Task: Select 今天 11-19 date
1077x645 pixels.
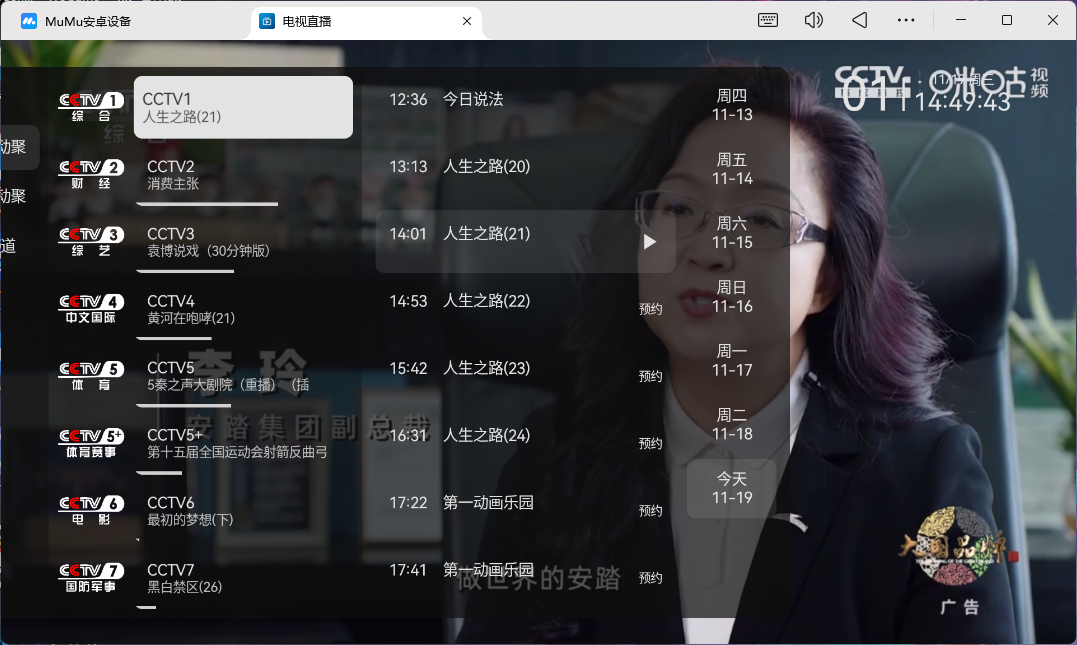Action: (732, 488)
